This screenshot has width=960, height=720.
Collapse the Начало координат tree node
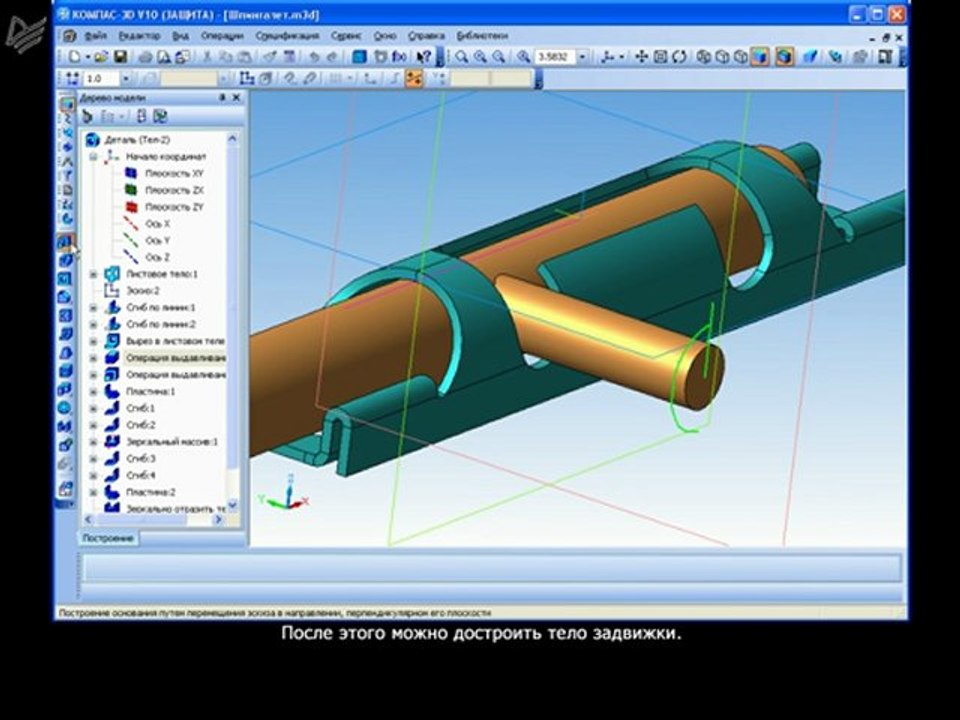click(x=93, y=157)
